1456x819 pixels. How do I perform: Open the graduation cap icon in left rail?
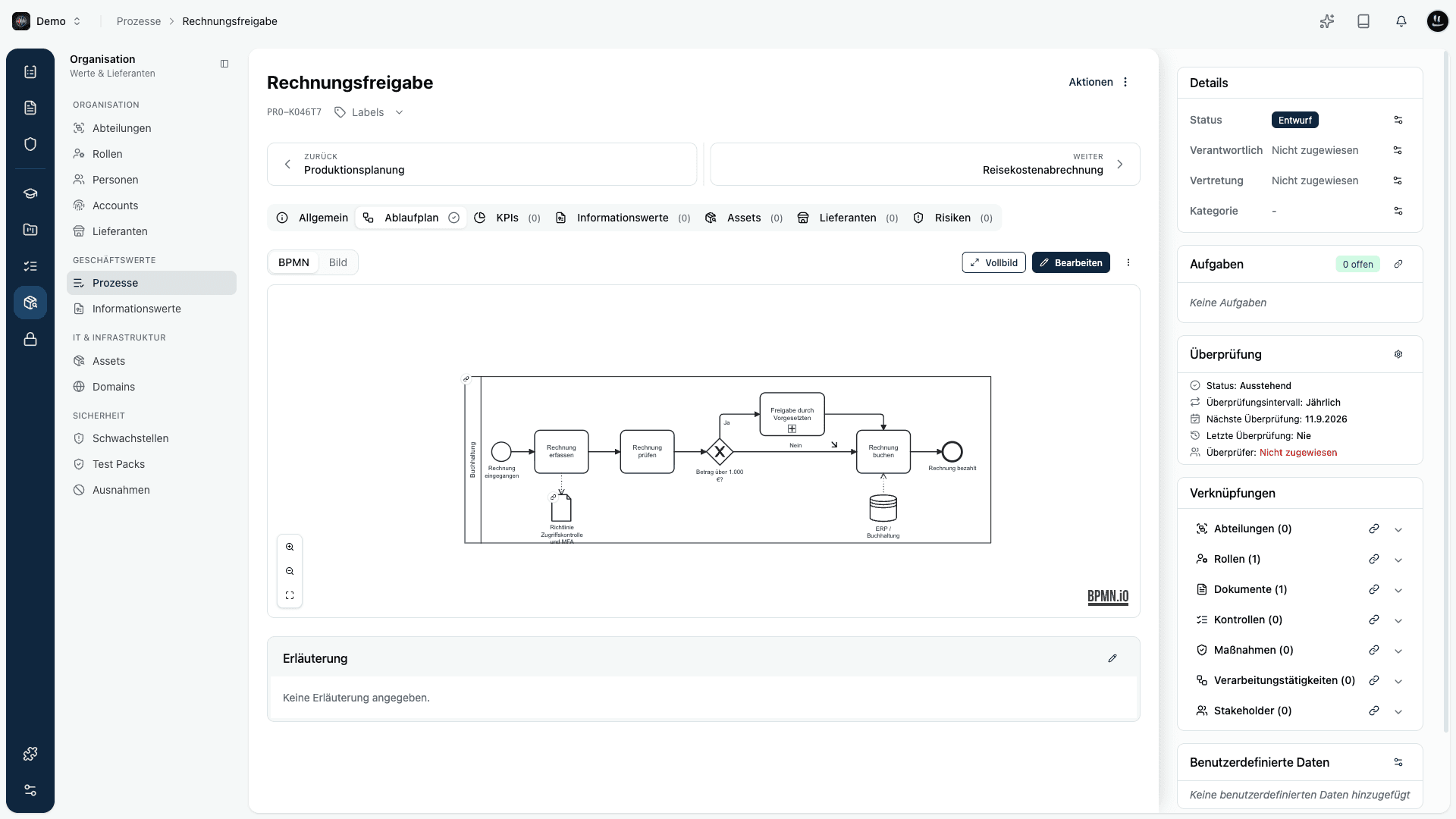30,193
